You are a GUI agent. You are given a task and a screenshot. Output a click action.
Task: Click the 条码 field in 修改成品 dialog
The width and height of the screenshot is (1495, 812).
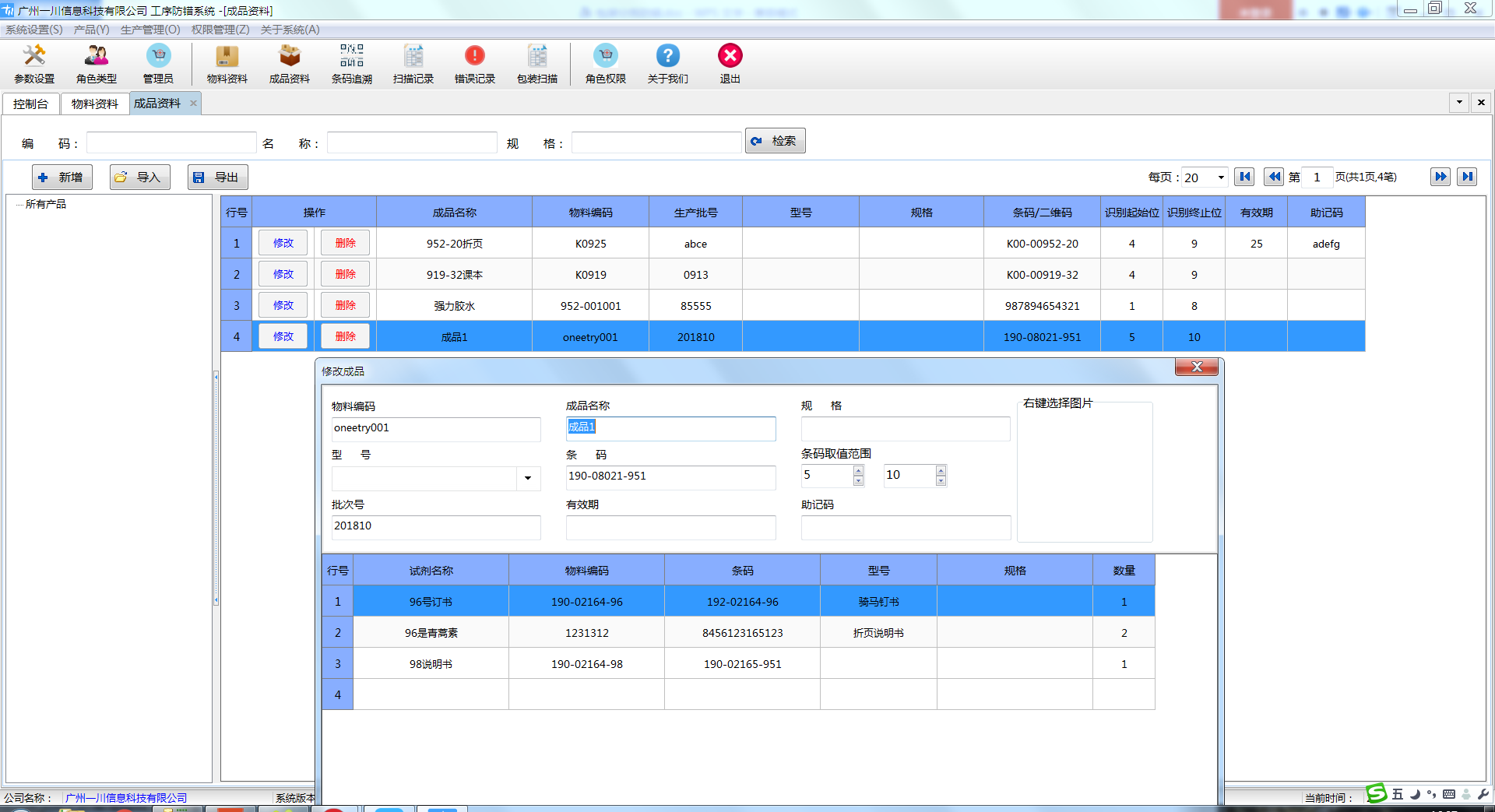(x=671, y=477)
